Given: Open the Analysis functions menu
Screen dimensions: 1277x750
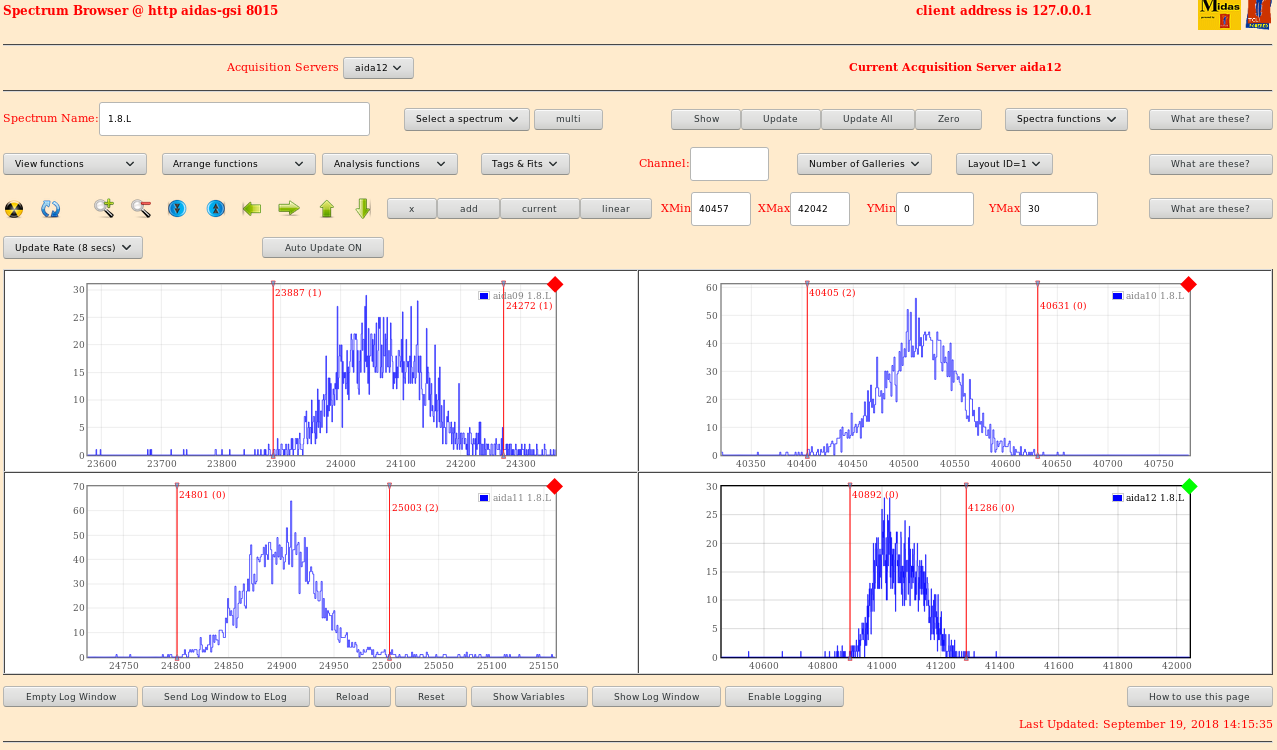Looking at the screenshot, I should pos(389,164).
